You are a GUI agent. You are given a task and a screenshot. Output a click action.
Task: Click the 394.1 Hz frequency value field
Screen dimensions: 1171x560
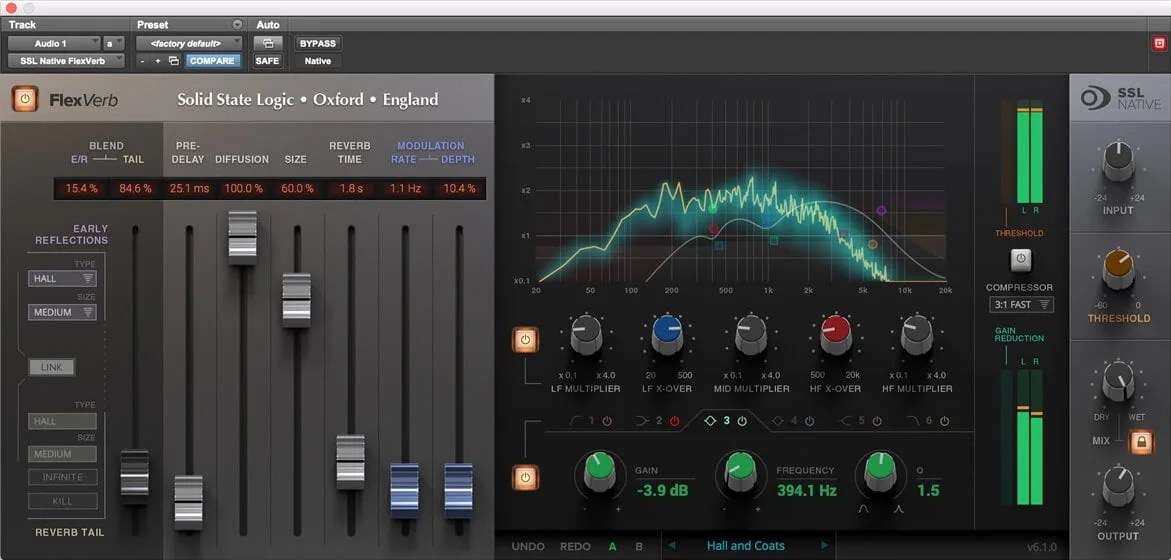point(807,491)
